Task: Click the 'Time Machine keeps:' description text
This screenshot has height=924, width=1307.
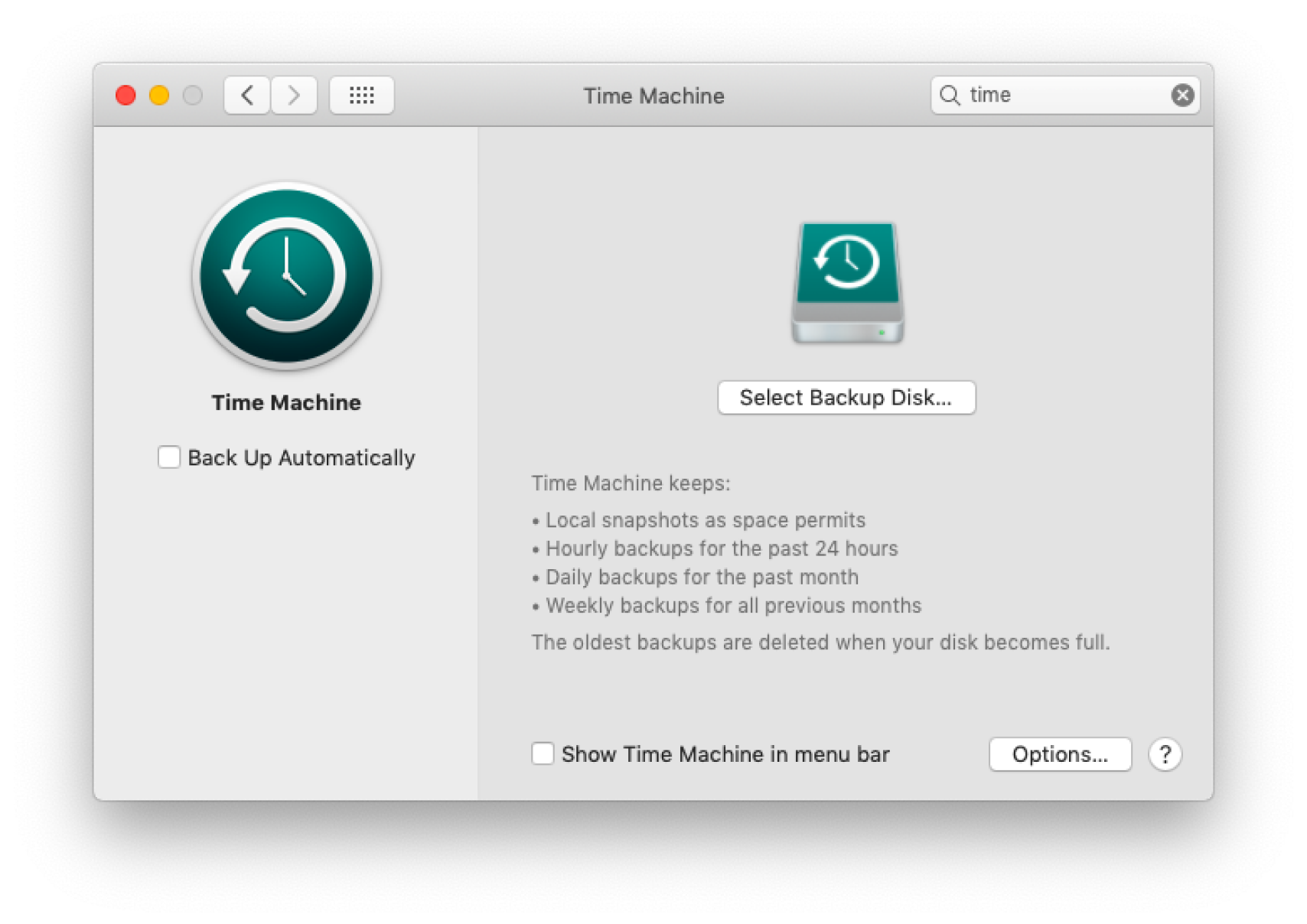Action: [x=631, y=483]
